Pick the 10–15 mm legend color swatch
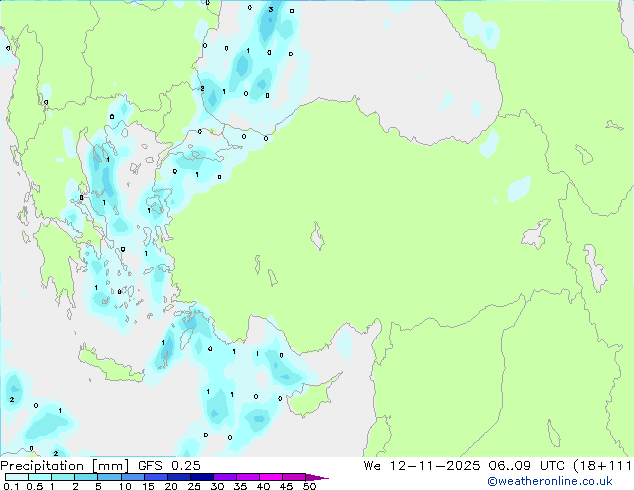Screen dimensions: 634x490 tap(132, 477)
